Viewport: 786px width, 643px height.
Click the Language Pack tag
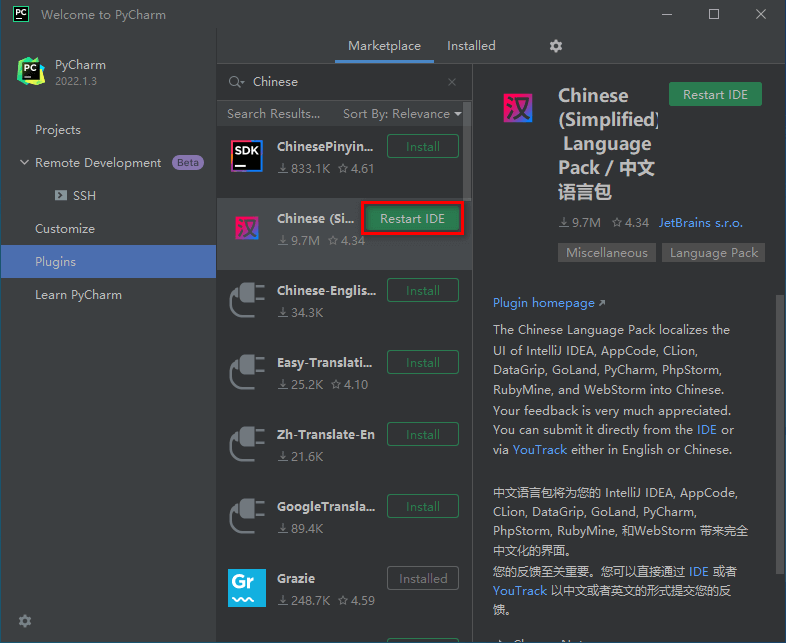click(714, 253)
